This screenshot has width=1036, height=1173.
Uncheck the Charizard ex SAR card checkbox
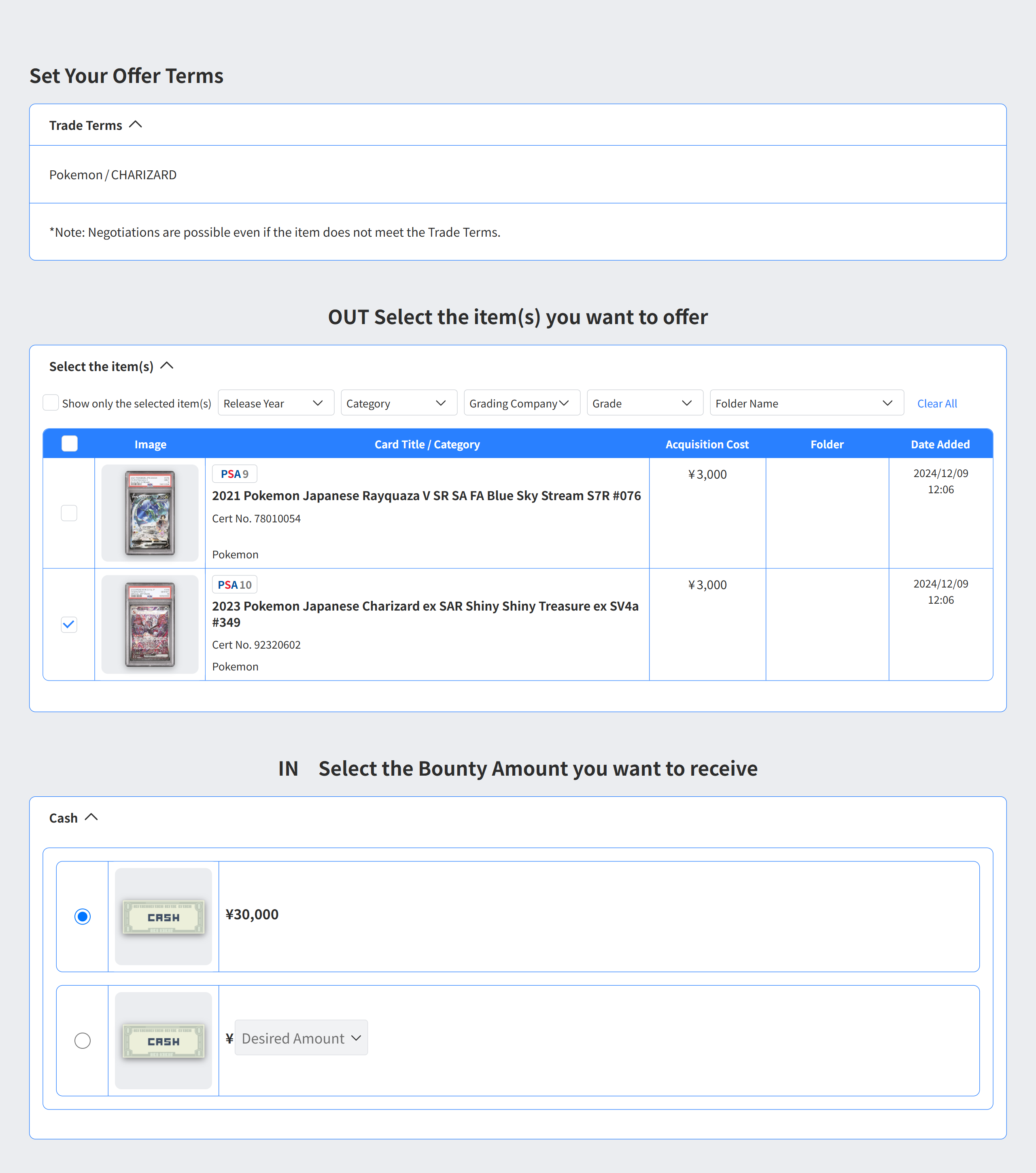pos(69,624)
